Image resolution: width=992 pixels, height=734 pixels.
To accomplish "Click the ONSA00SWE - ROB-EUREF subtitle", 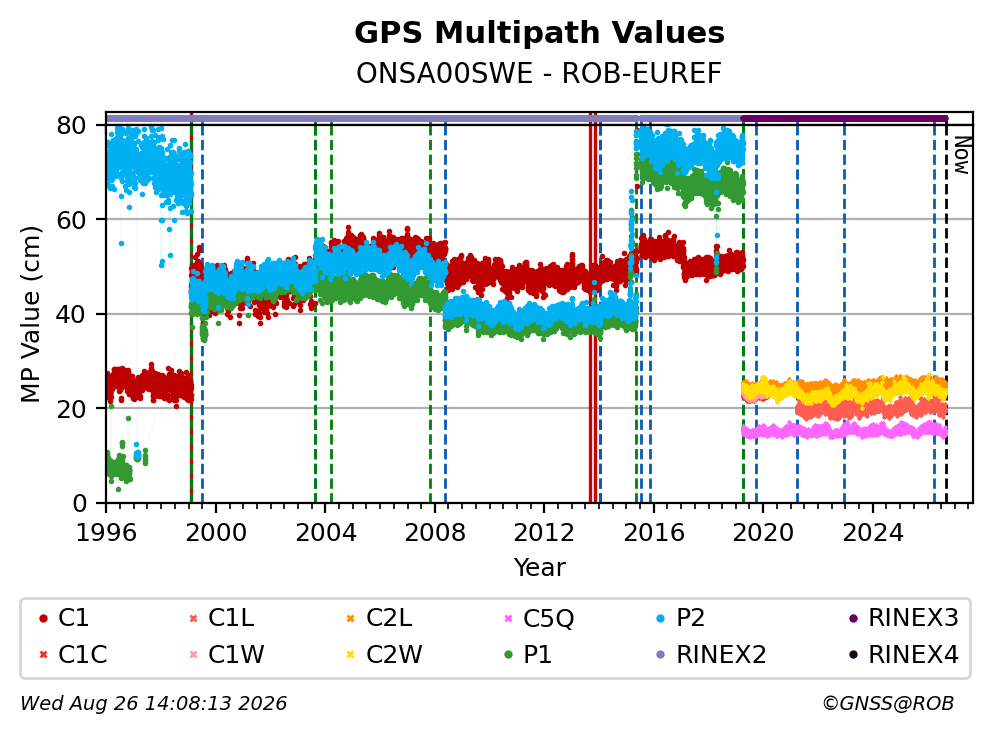I will [539, 73].
